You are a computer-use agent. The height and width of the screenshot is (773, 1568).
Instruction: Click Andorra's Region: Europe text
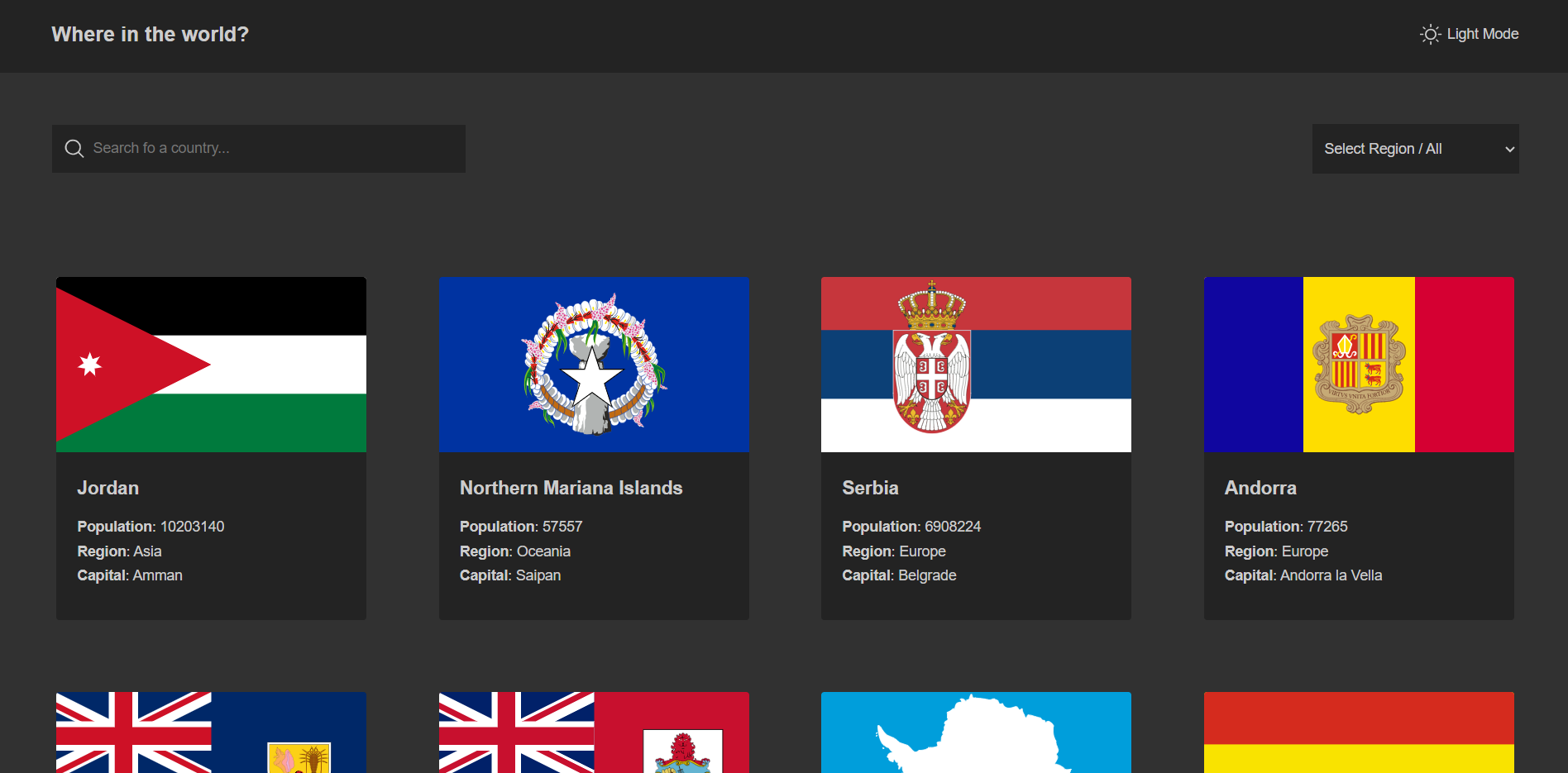(x=1276, y=551)
